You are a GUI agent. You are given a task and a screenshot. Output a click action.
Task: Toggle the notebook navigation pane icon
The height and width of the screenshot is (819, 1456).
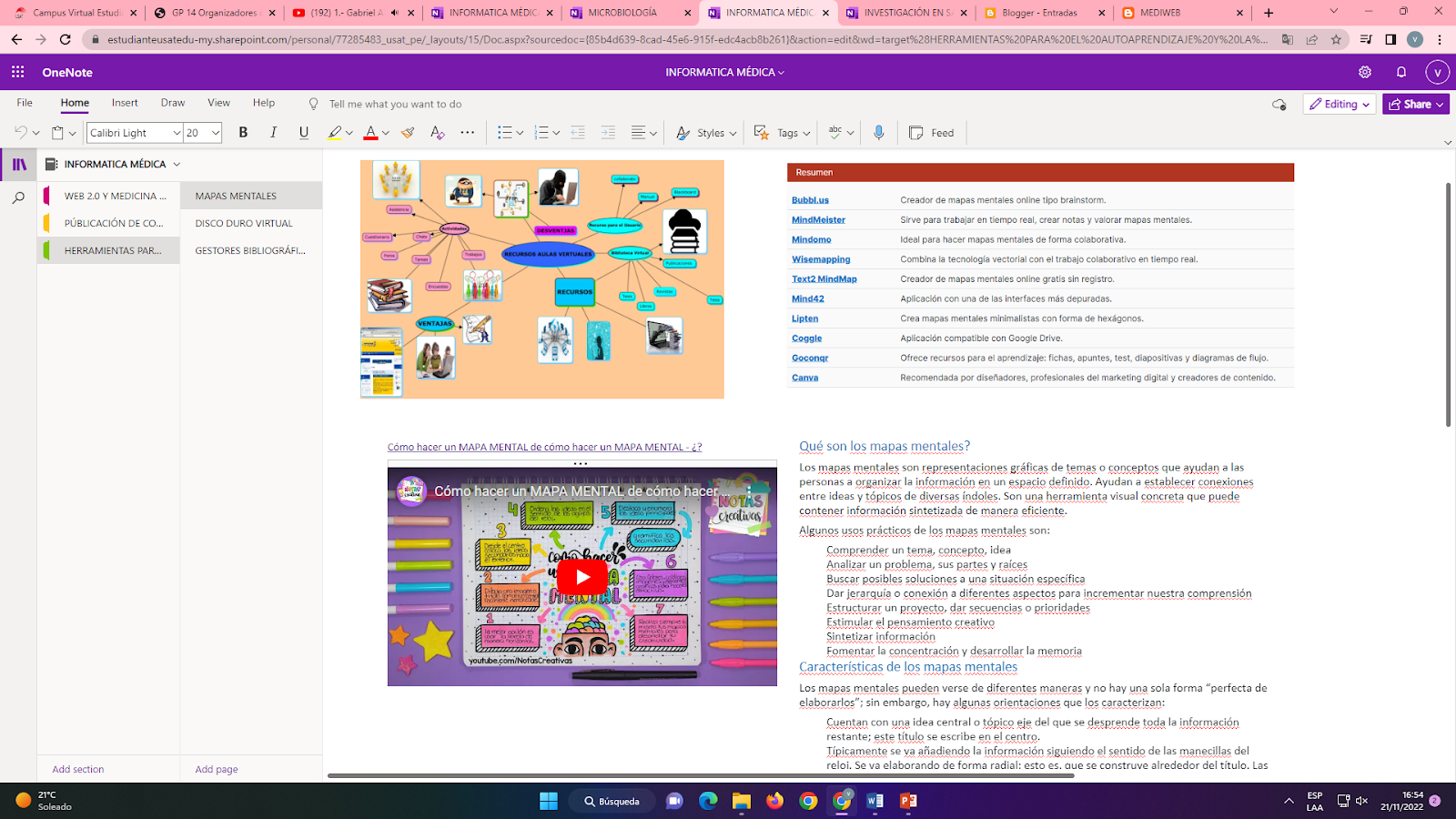coord(19,165)
